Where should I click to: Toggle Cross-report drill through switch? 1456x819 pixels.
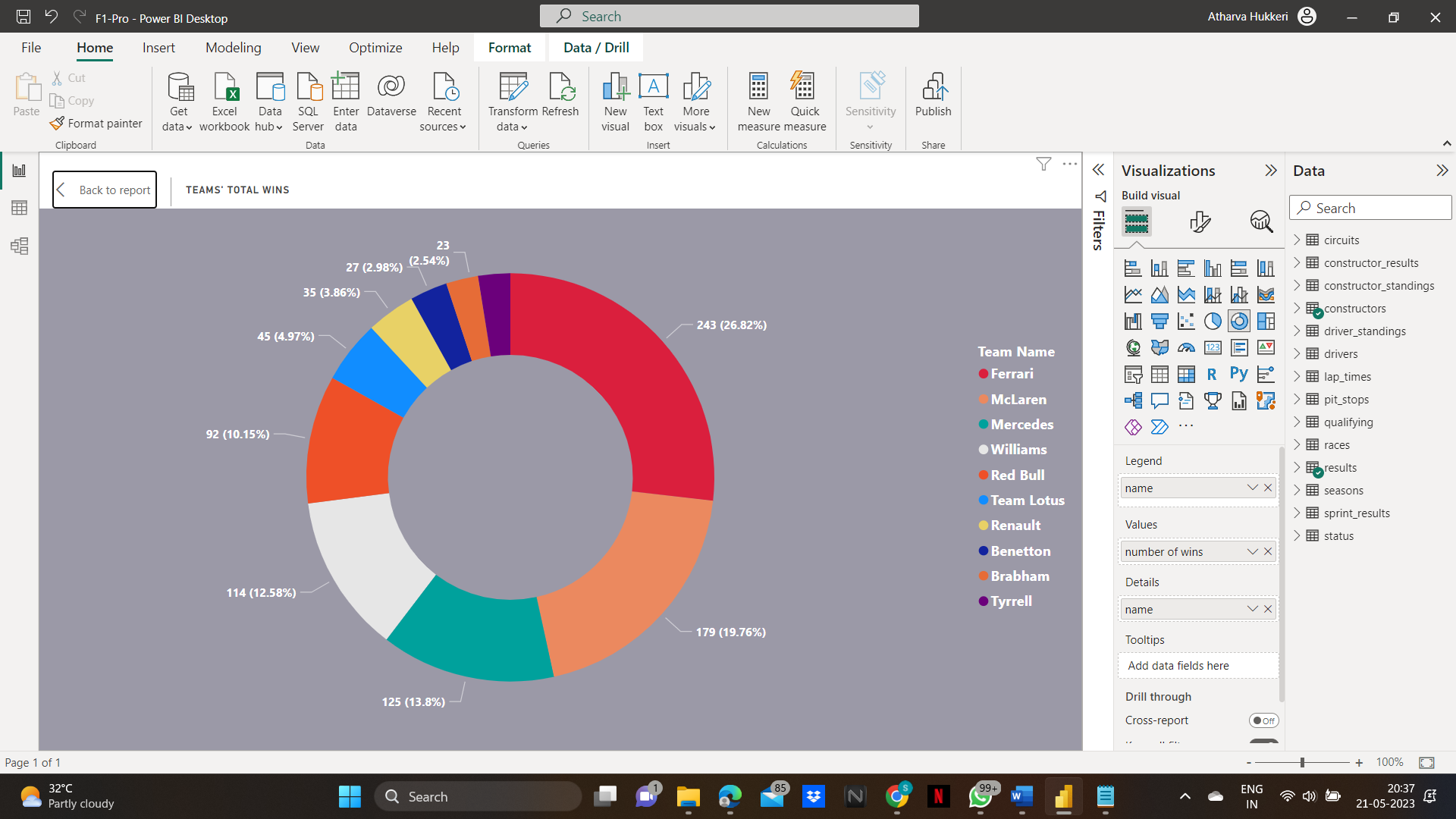click(1263, 720)
